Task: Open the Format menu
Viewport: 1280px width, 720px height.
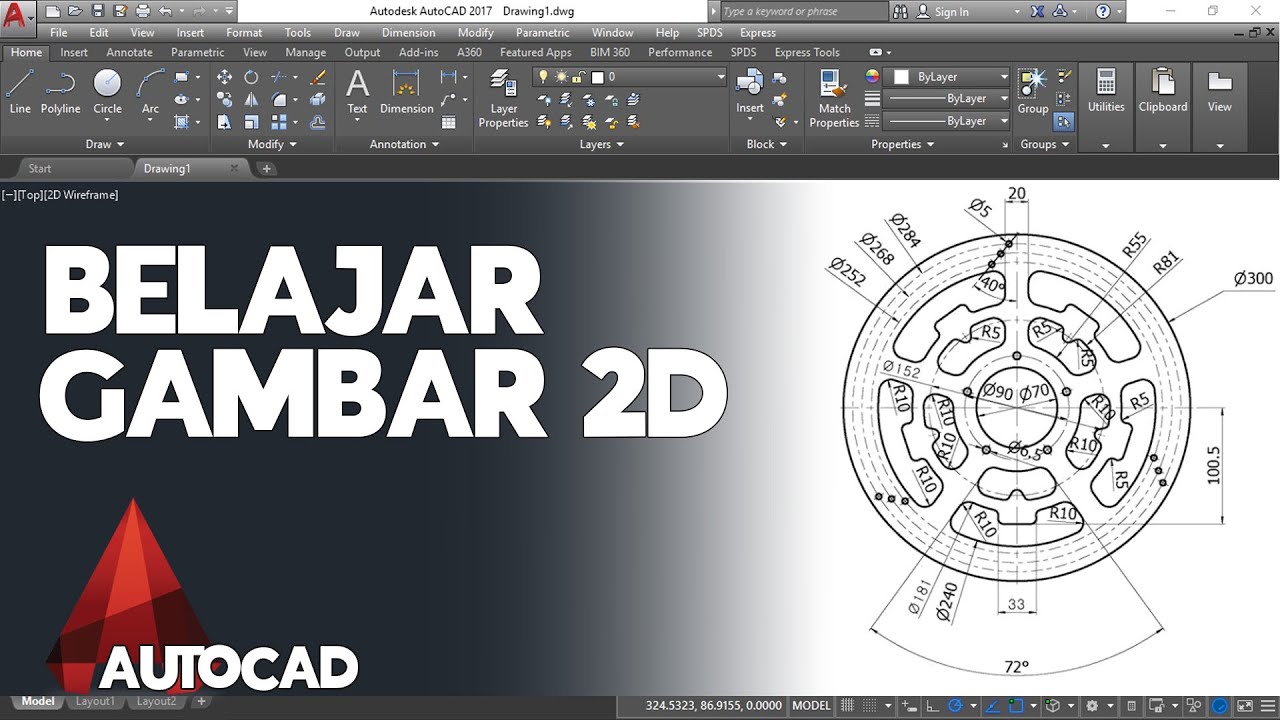Action: coord(244,33)
